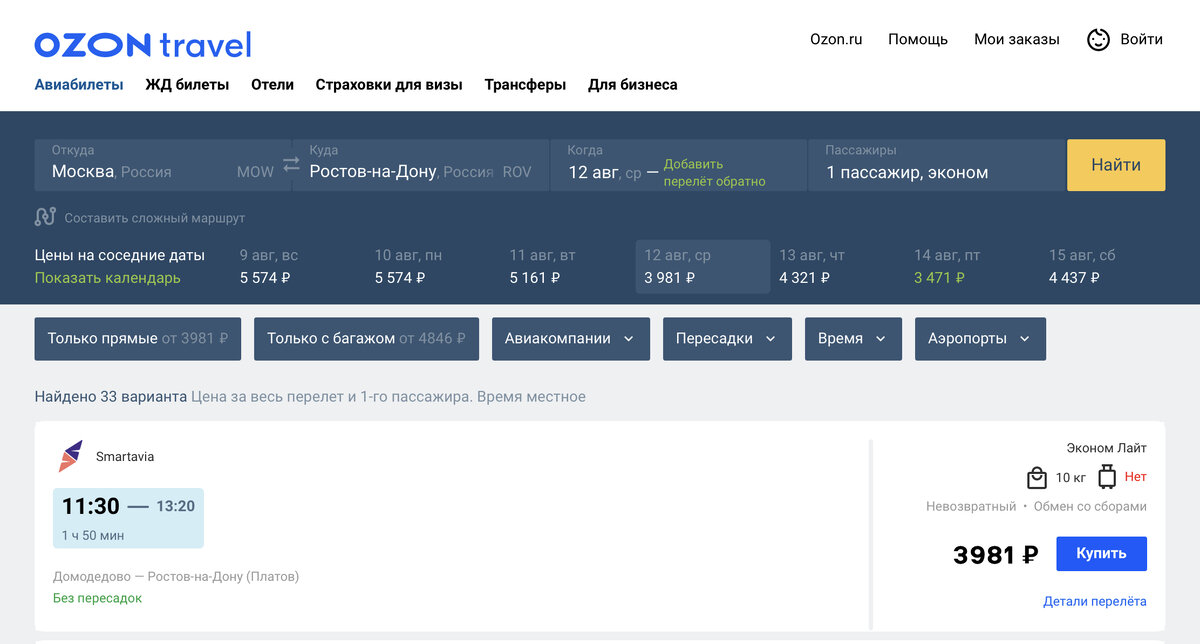Open Мои заказы link

[x=1017, y=40]
